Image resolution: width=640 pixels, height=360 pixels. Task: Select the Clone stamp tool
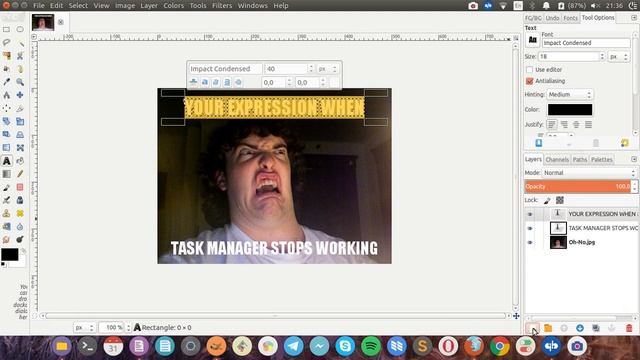click(x=7, y=213)
